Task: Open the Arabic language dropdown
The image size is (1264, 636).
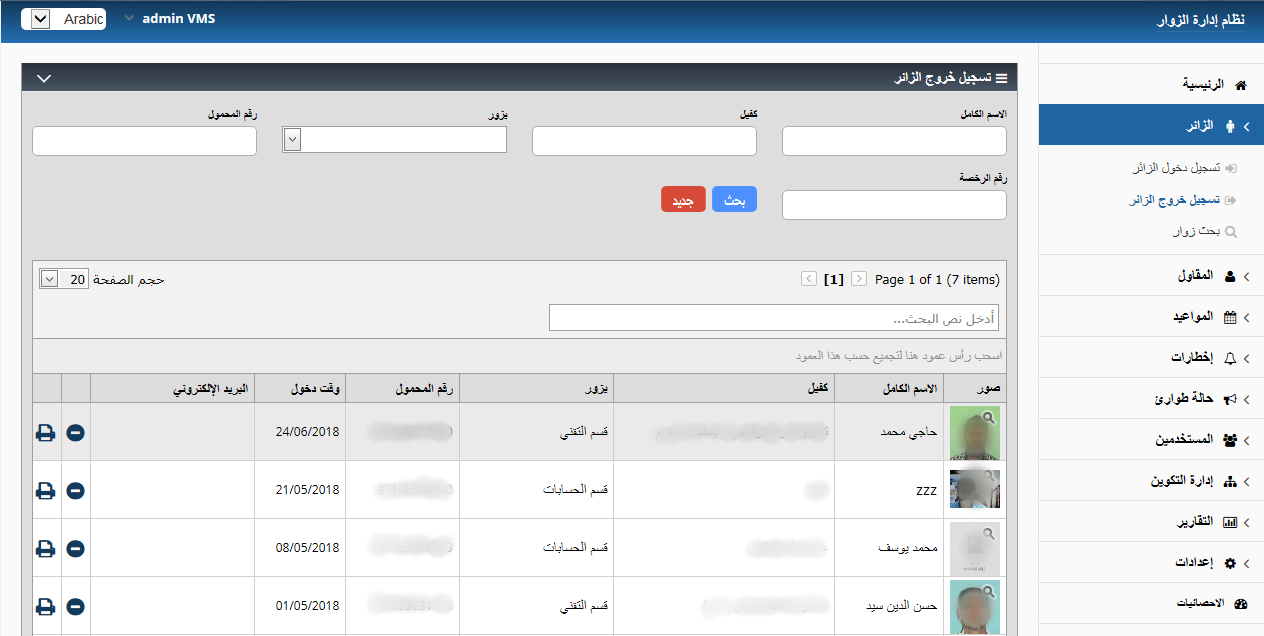Action: [37, 18]
